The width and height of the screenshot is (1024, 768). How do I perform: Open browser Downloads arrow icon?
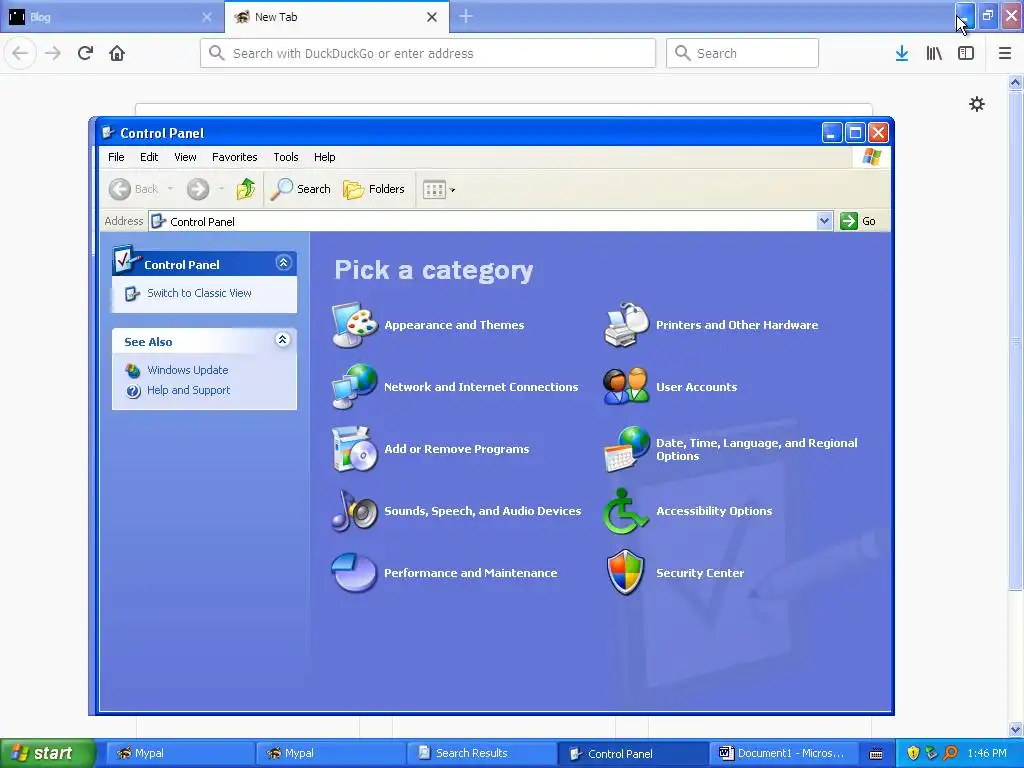902,53
